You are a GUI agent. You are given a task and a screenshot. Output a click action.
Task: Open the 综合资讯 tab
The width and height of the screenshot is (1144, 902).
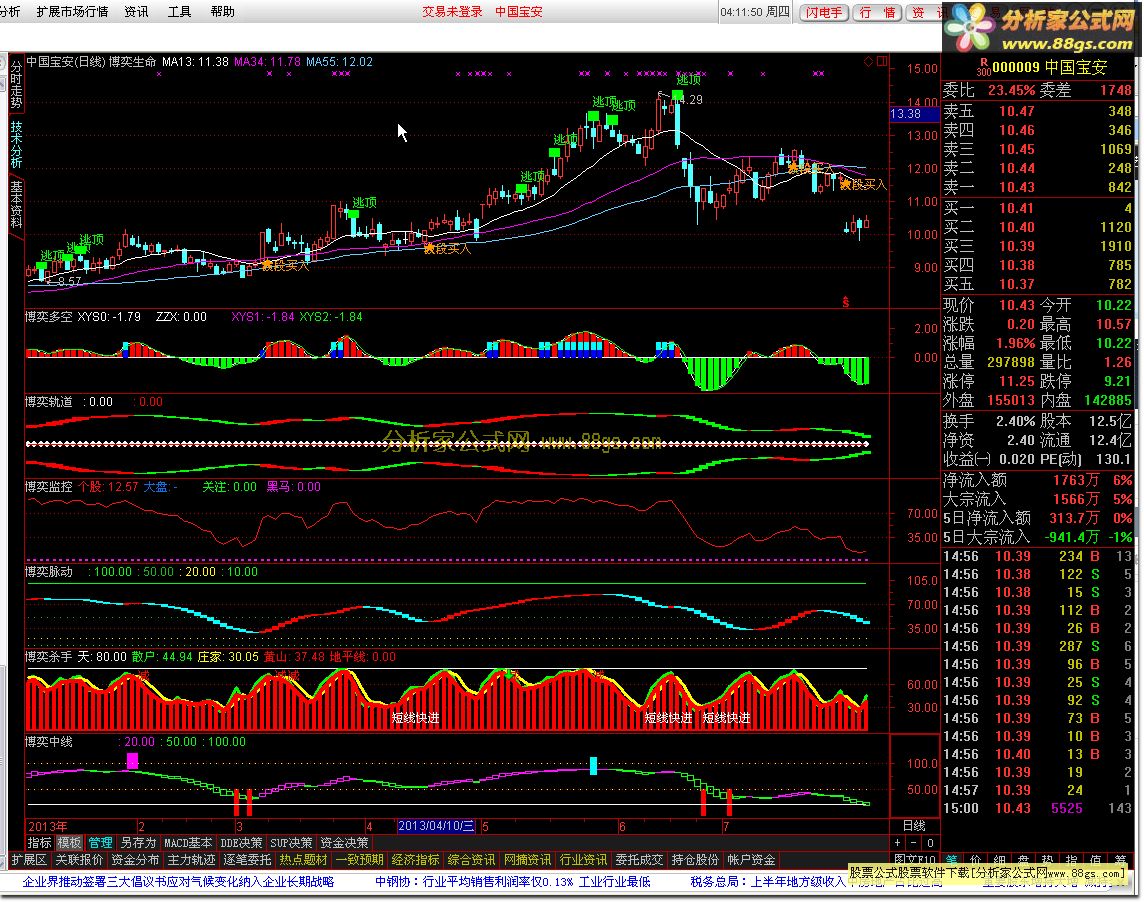click(471, 860)
